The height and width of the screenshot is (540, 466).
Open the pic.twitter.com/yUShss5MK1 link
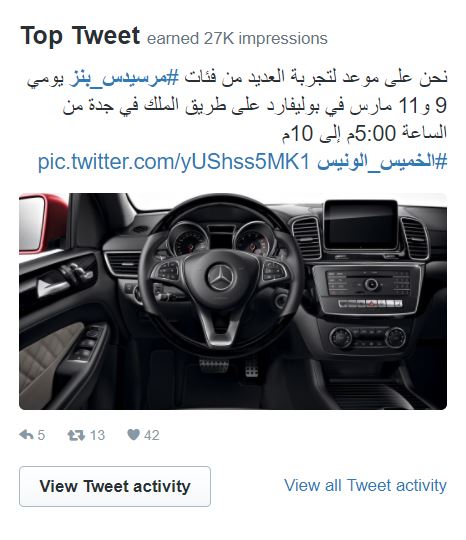[174, 162]
